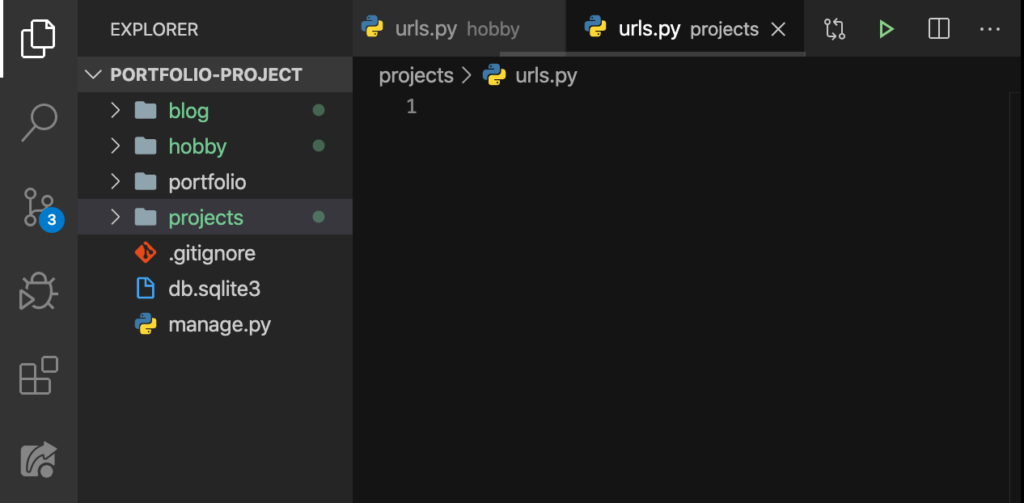The image size is (1024, 503).
Task: Click Open Changes compare icon in editor toolbar
Action: pos(835,29)
